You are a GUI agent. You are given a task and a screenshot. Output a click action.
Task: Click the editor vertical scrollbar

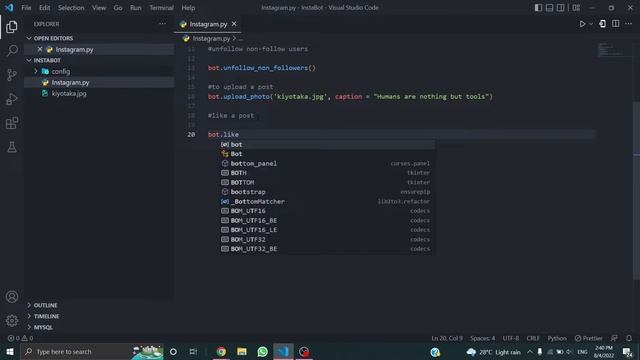pyautogui.click(x=636, y=190)
